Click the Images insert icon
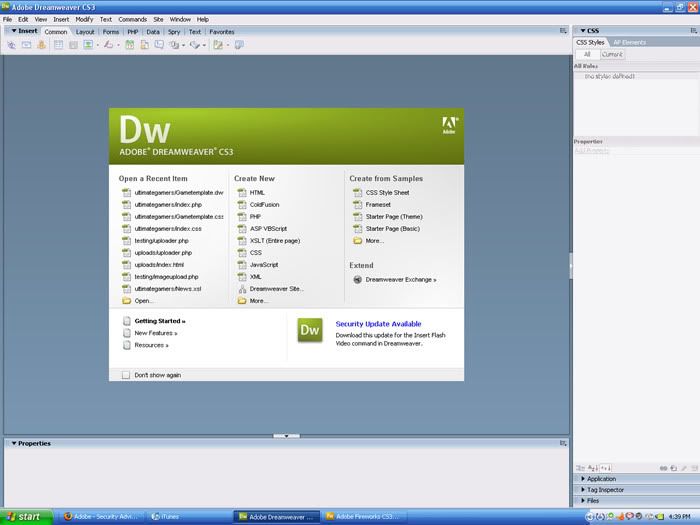Viewport: 700px width, 525px height. [x=88, y=45]
